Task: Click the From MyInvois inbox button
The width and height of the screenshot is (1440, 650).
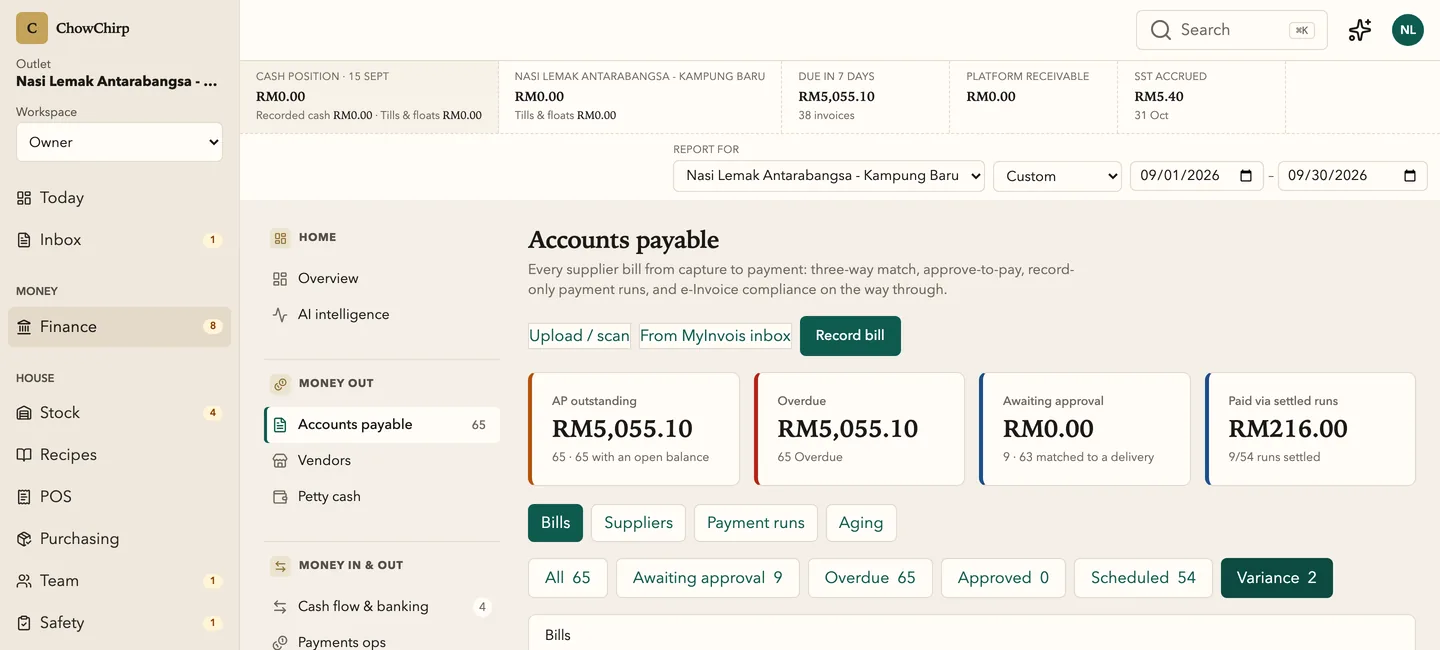Action: point(715,336)
